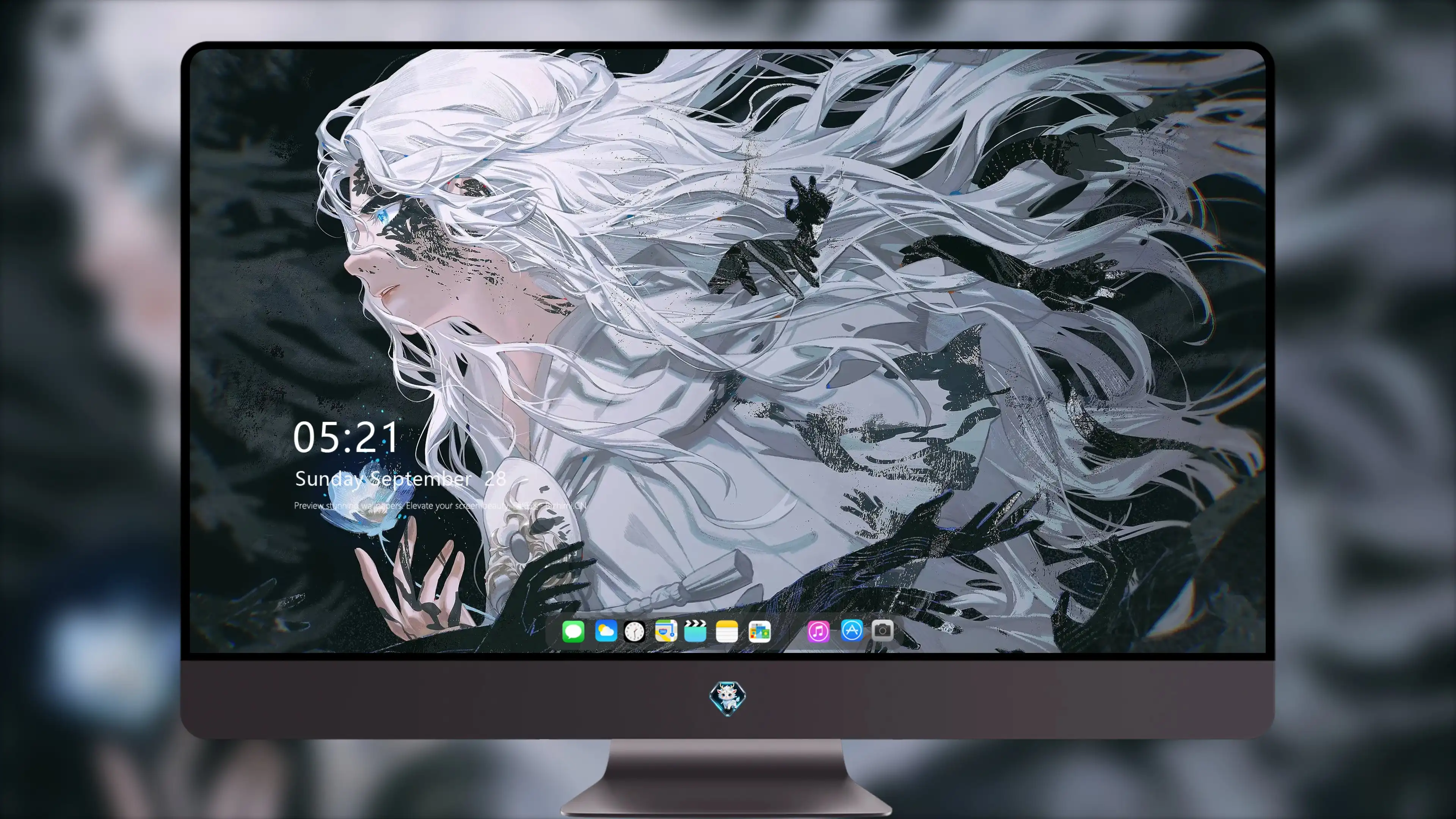Viewport: 1456px width, 819px height.
Task: Click the "Preview stunning wallpapers" caption text
Action: [x=440, y=505]
